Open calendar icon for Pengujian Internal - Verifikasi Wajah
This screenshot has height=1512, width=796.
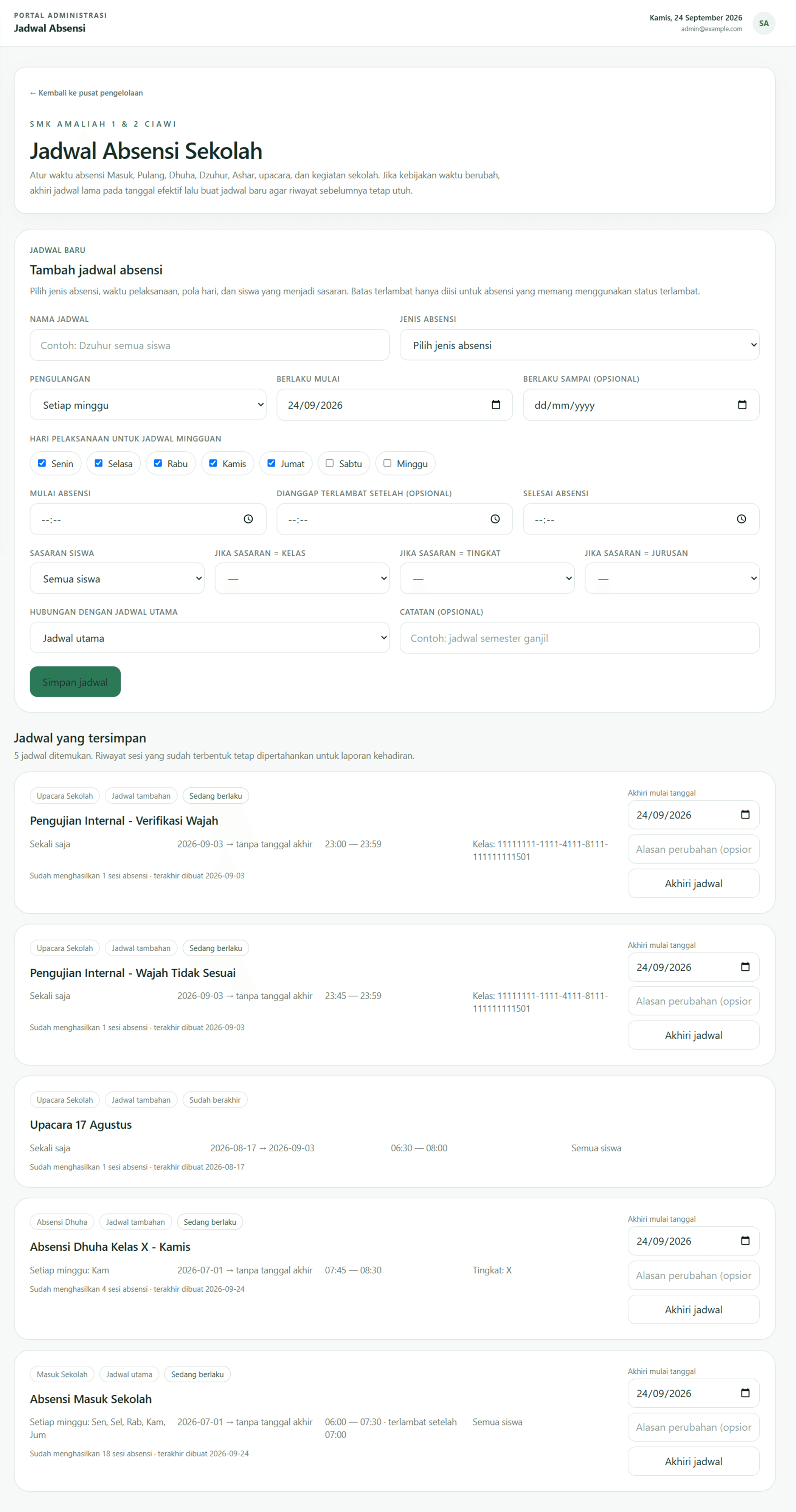coord(745,814)
